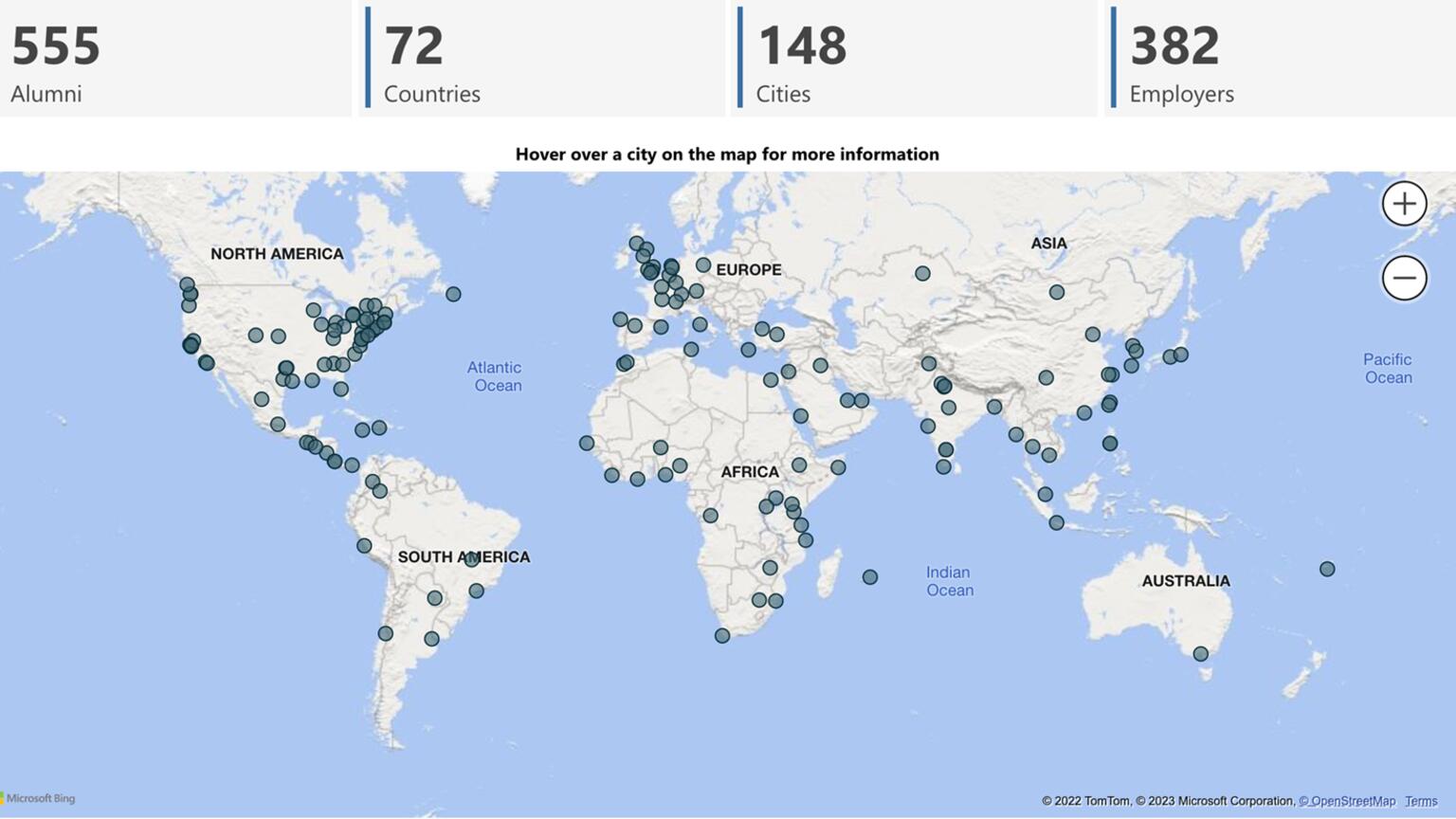The width and height of the screenshot is (1456, 819).
Task: Click the lone marker in the Pacific Ocean
Action: point(1327,569)
